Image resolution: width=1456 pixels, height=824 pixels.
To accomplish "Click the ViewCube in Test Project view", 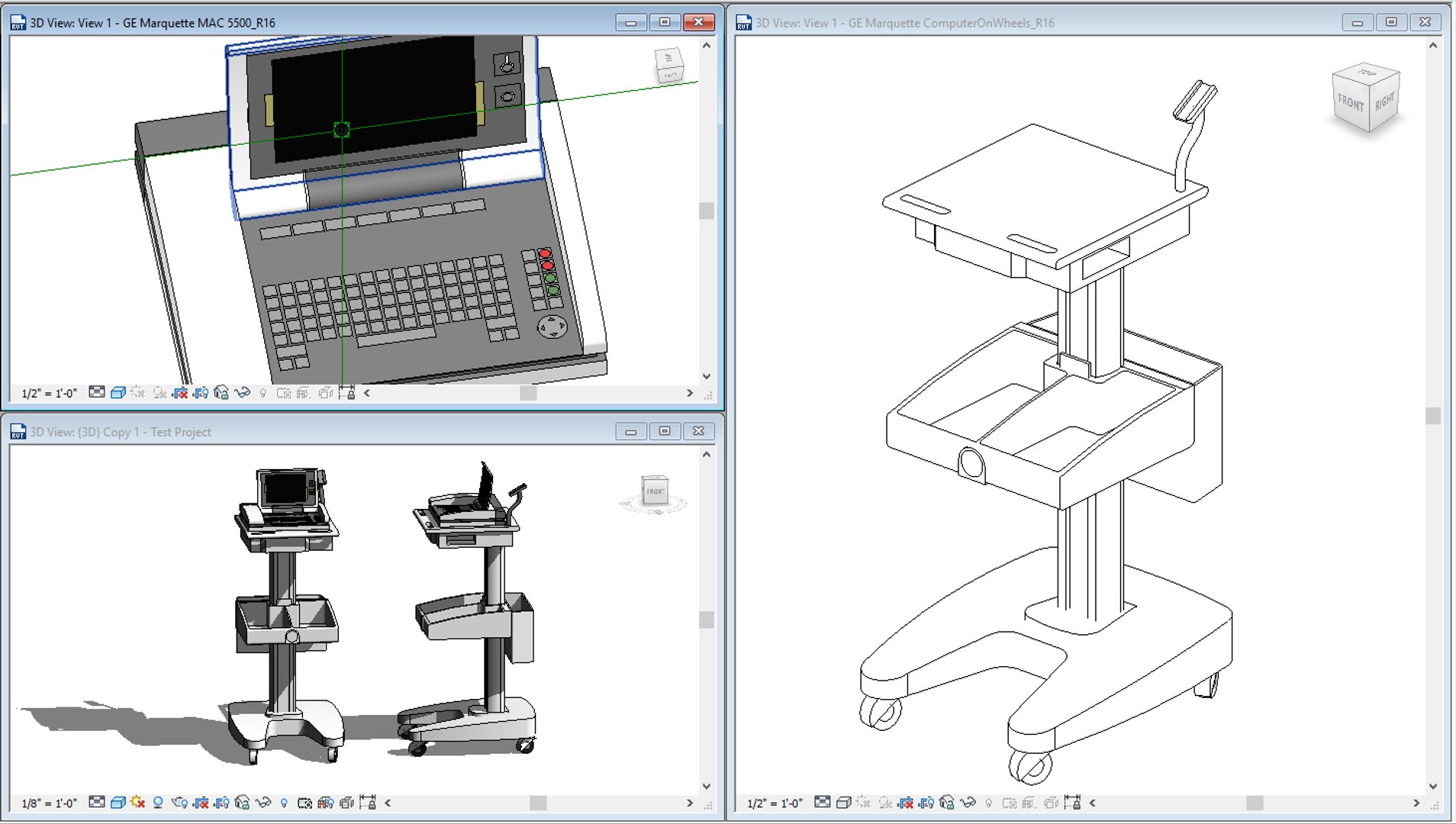I will point(655,491).
